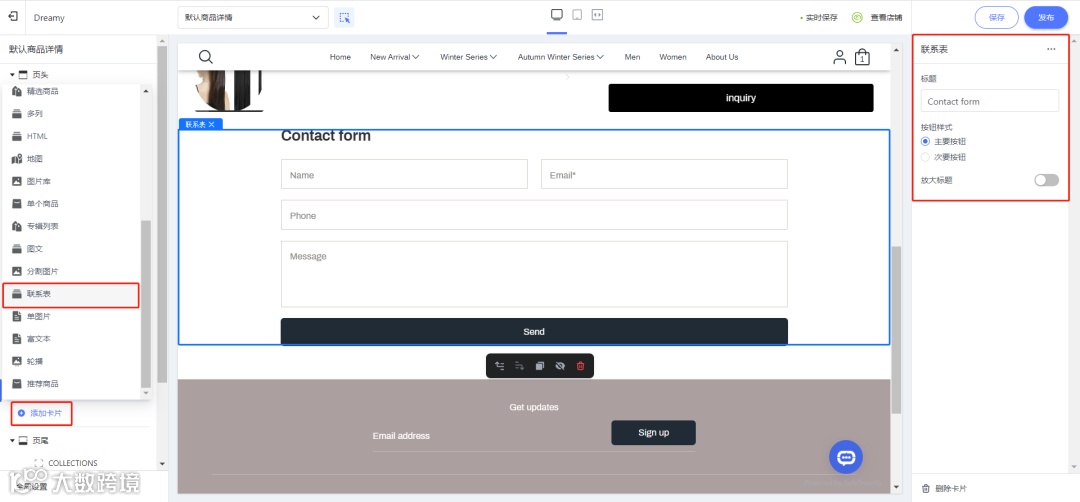Click the preview canvas vertical scrollbar
Viewport: 1080px width, 502px height.
[896, 331]
